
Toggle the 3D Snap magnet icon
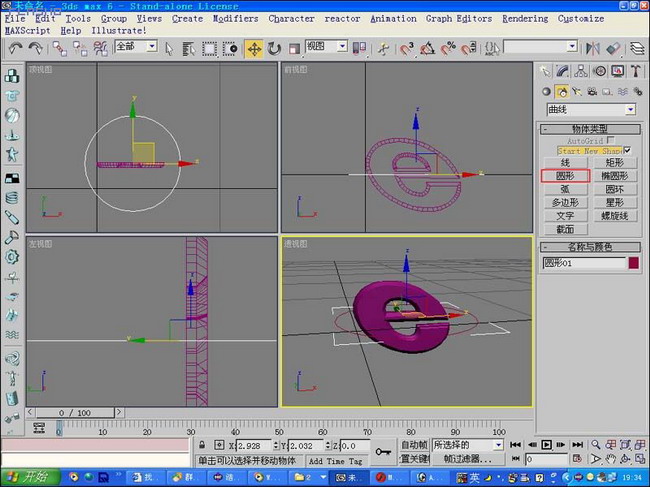[407, 49]
